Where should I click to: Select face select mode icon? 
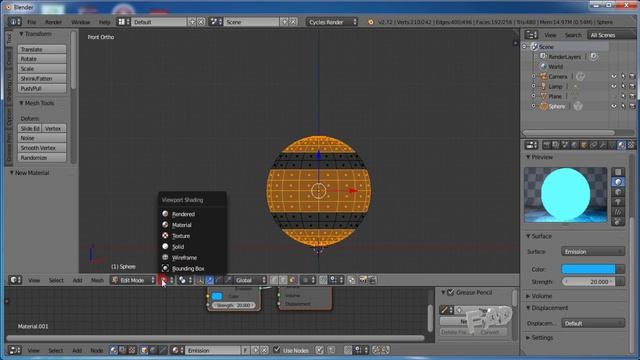point(292,280)
